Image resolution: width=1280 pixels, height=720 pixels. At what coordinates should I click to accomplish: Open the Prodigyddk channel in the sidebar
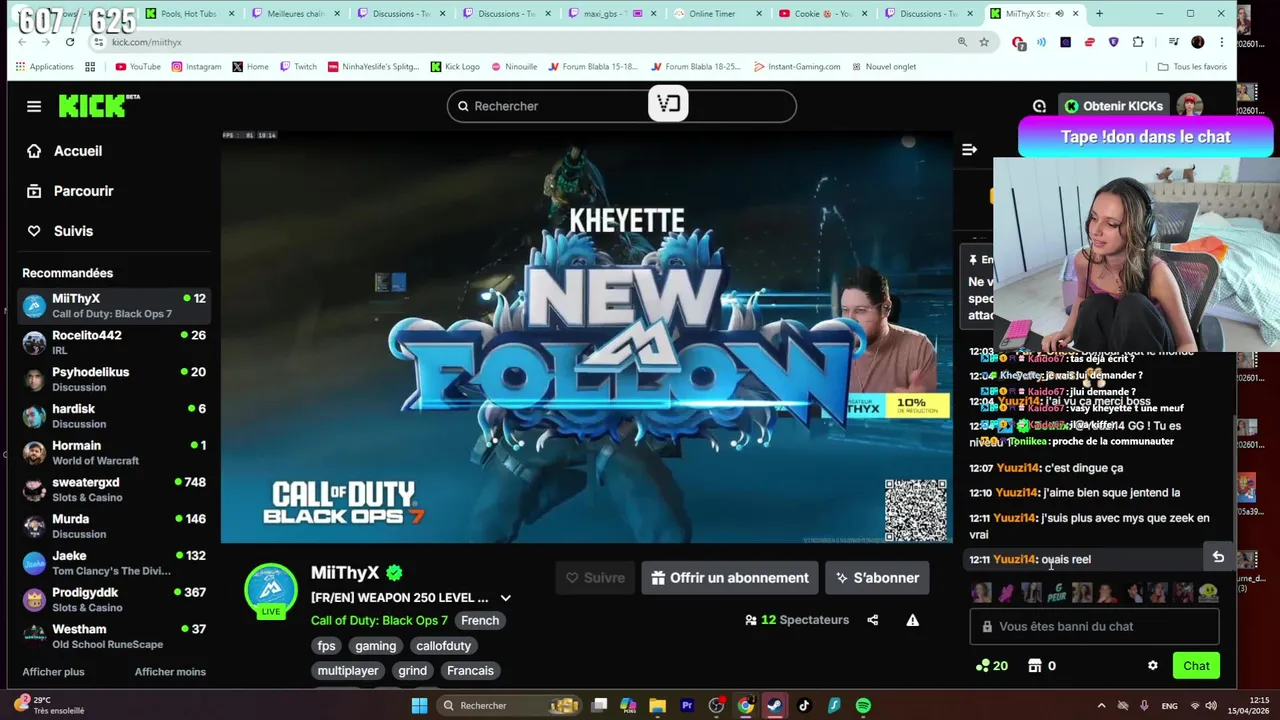(114, 600)
